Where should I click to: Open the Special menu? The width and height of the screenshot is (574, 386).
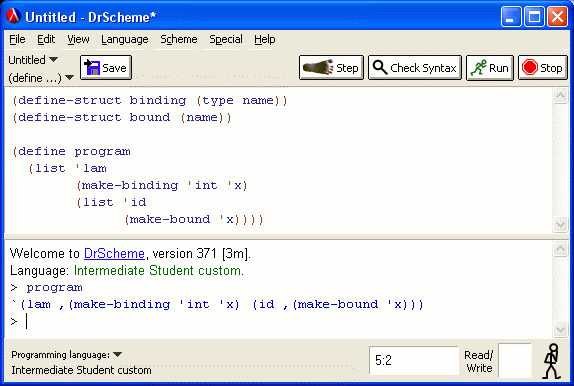tap(226, 39)
